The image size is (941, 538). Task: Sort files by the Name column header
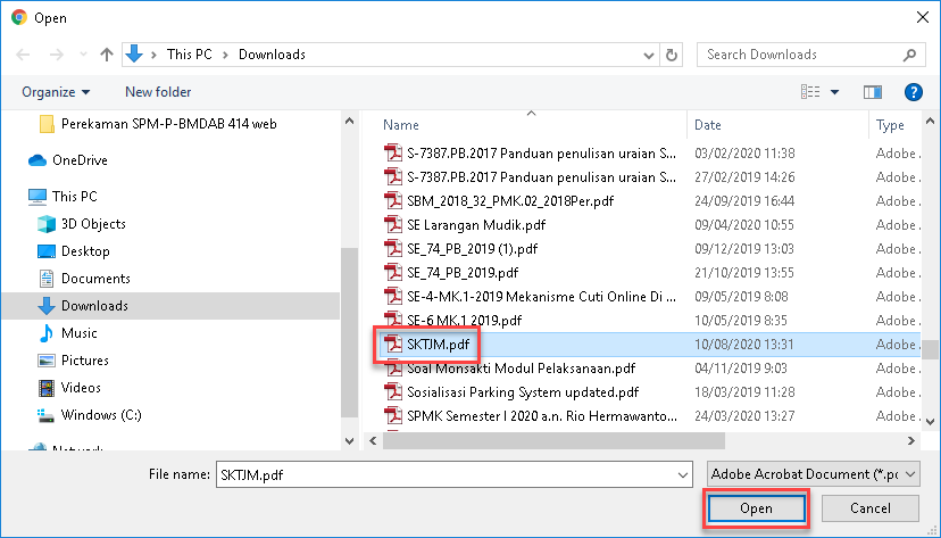point(401,125)
